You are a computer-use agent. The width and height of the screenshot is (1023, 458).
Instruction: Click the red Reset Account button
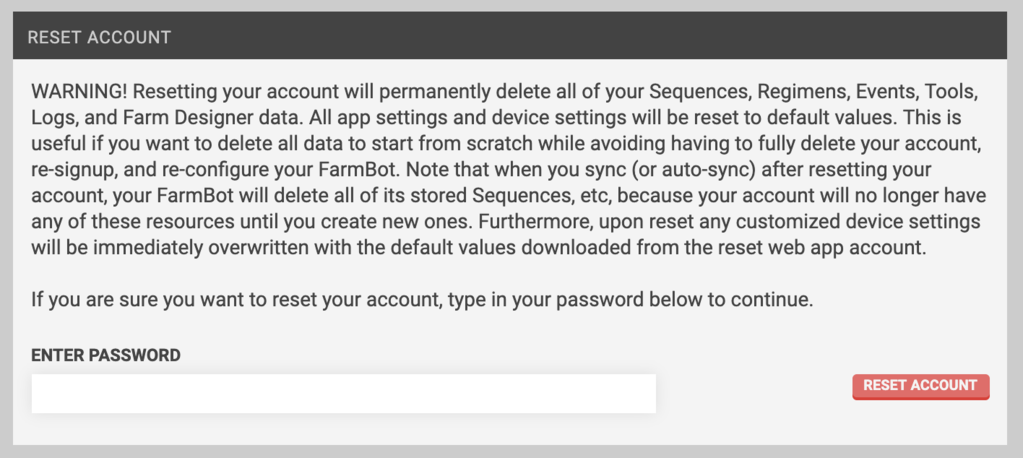click(x=920, y=386)
